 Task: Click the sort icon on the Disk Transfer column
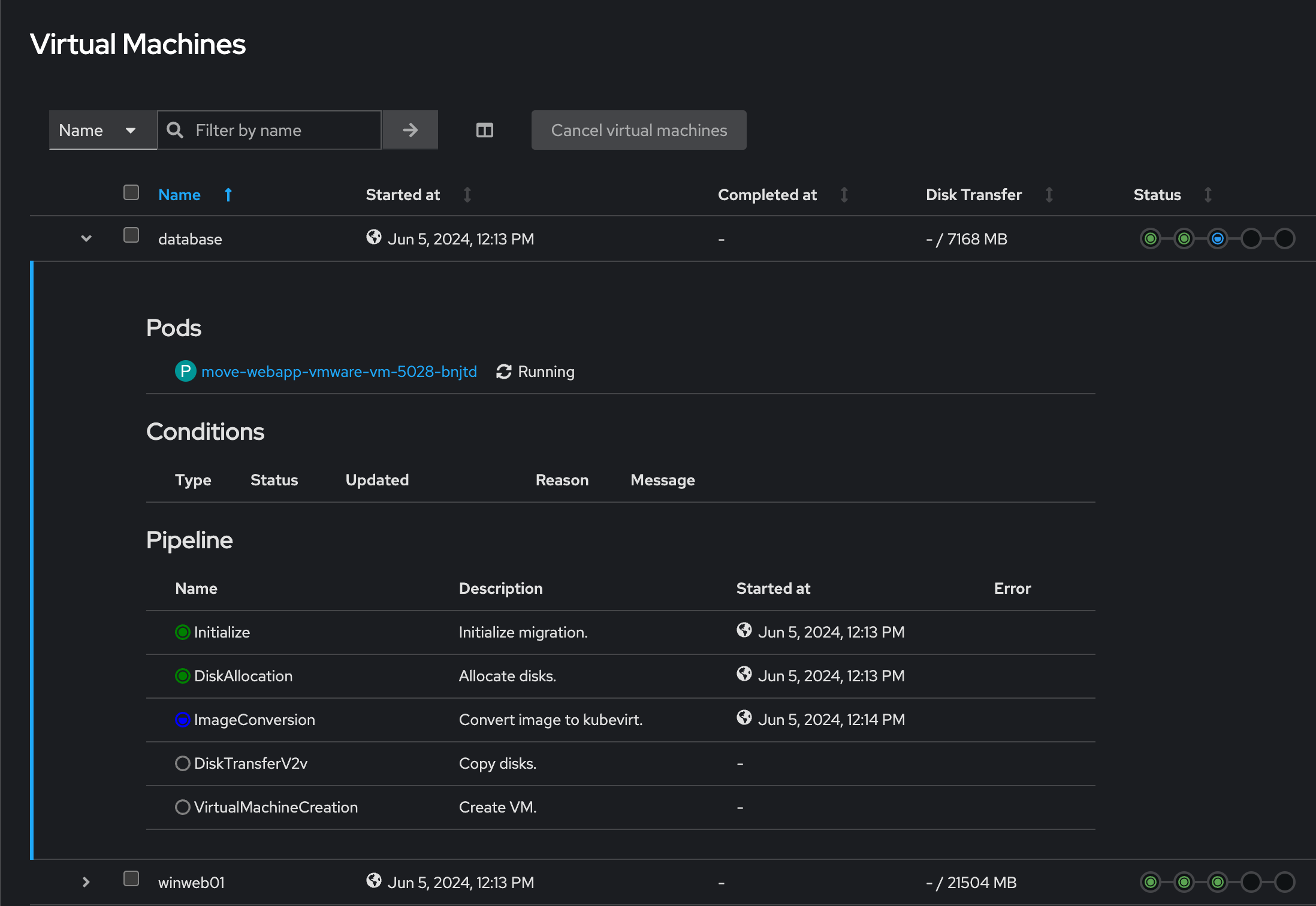(x=1049, y=195)
